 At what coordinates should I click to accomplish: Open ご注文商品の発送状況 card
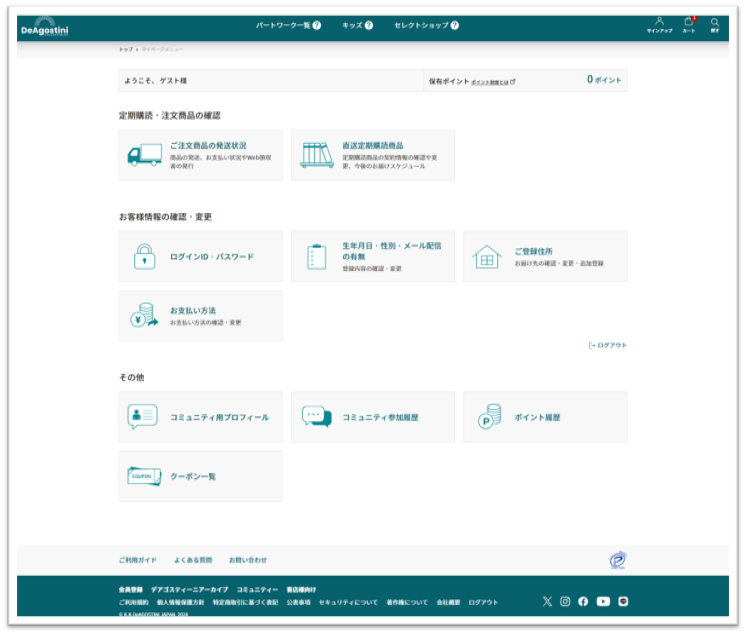coord(200,155)
